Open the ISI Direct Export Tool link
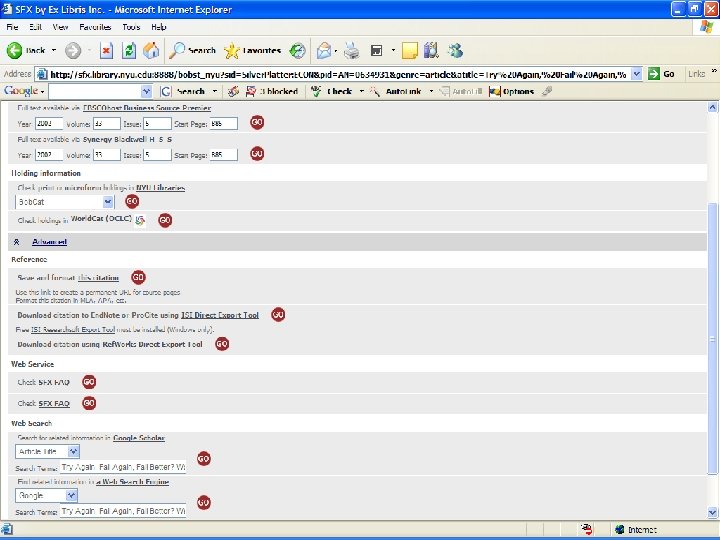The image size is (720, 540). click(219, 315)
